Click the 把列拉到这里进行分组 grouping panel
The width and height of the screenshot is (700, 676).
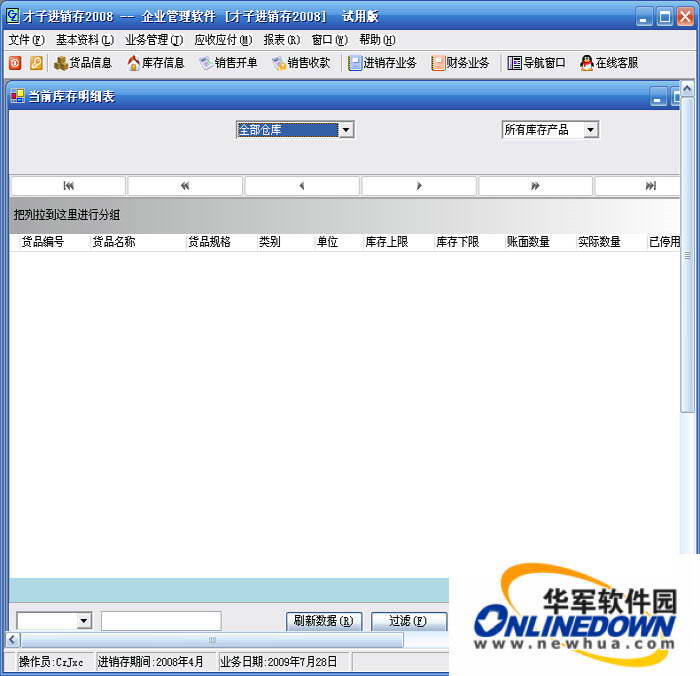[x=345, y=215]
